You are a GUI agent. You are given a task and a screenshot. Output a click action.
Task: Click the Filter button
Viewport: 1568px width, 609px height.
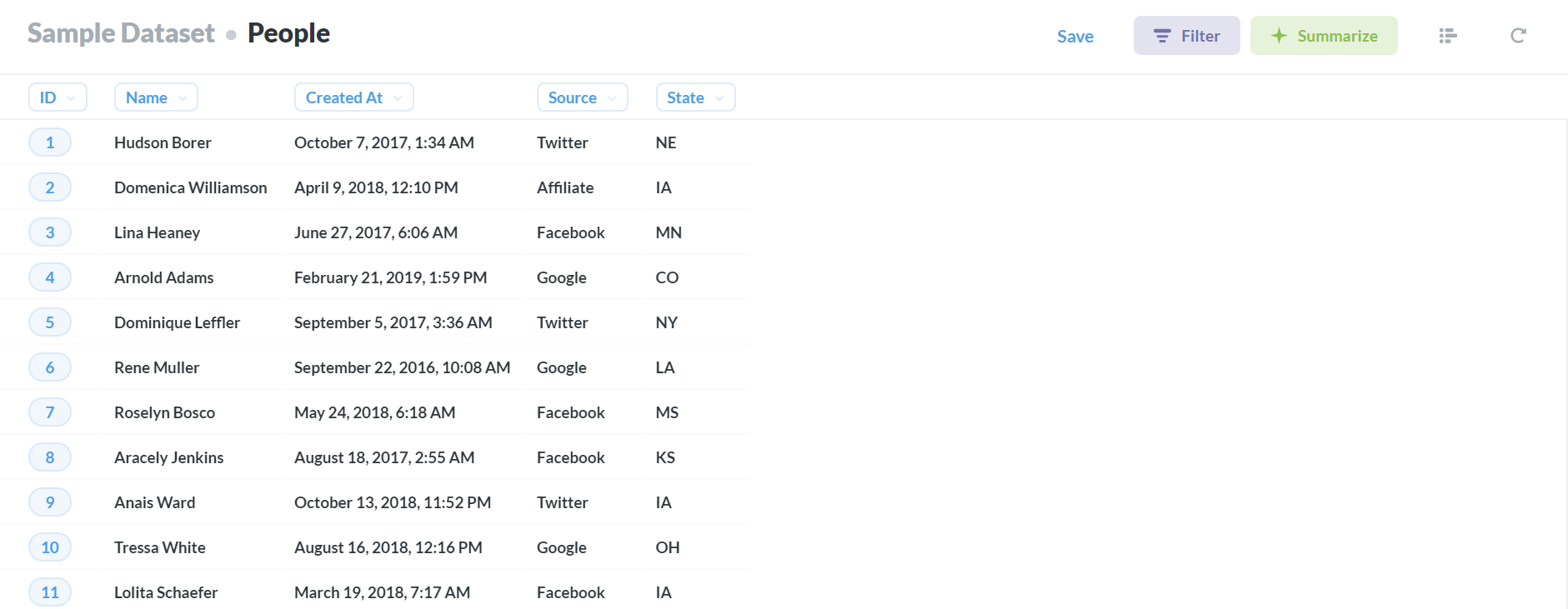coord(1186,36)
